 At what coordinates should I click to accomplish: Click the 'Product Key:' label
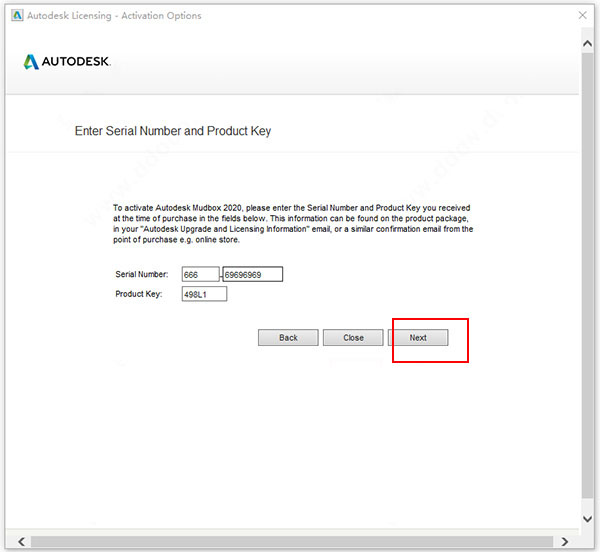pos(139,294)
